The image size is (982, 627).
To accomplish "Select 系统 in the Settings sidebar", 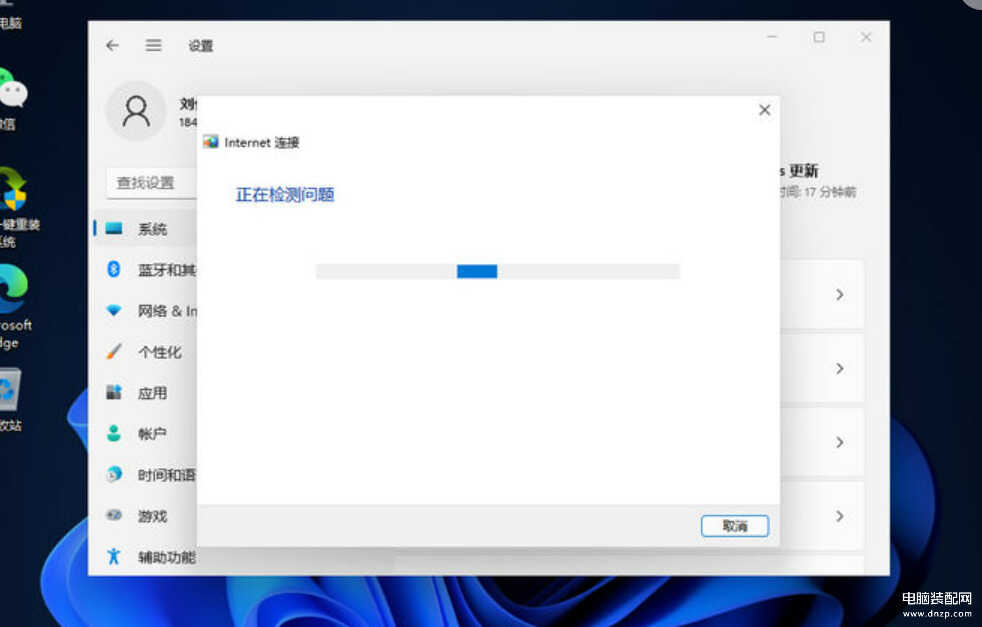I will (145, 229).
